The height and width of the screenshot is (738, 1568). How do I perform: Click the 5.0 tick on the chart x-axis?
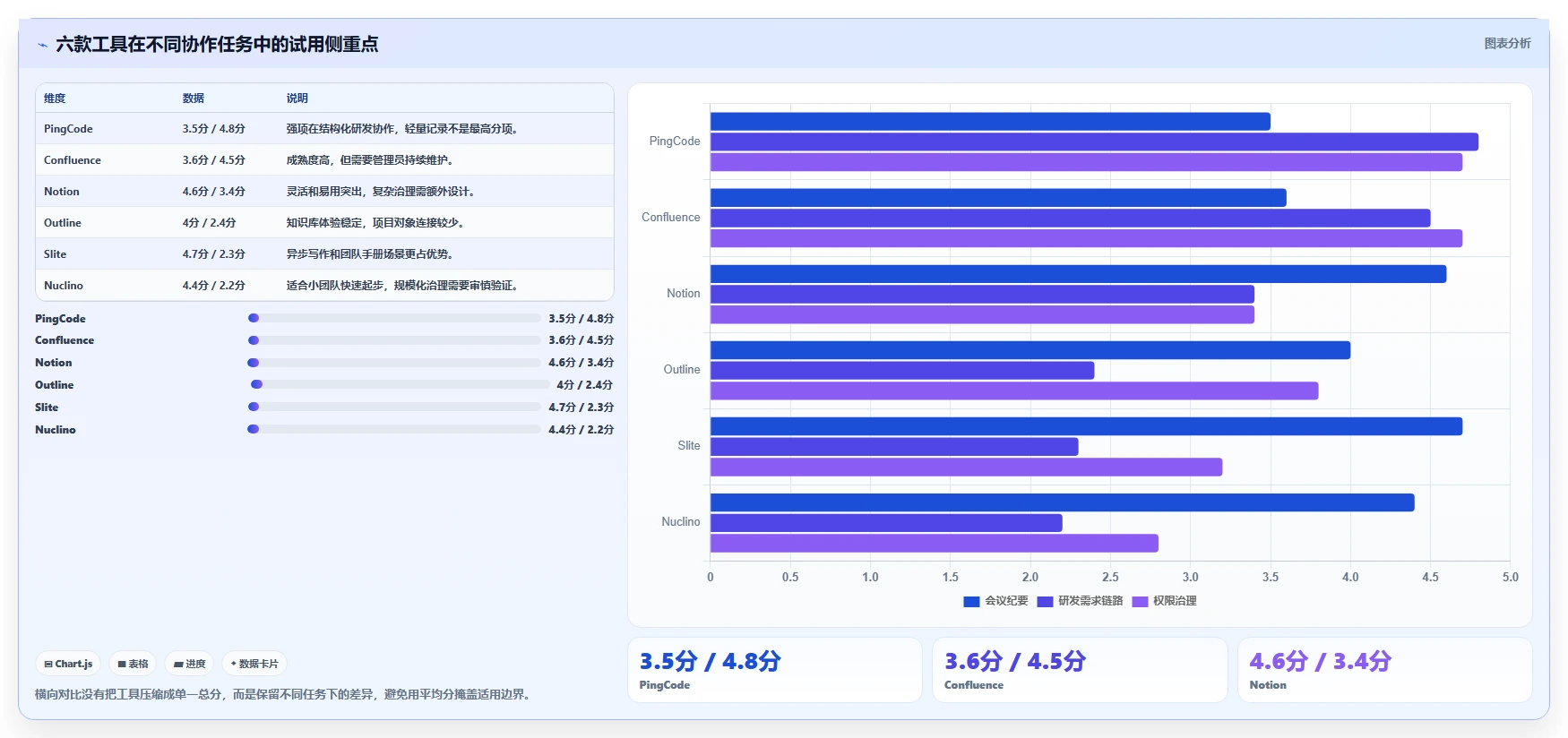pyautogui.click(x=1511, y=578)
